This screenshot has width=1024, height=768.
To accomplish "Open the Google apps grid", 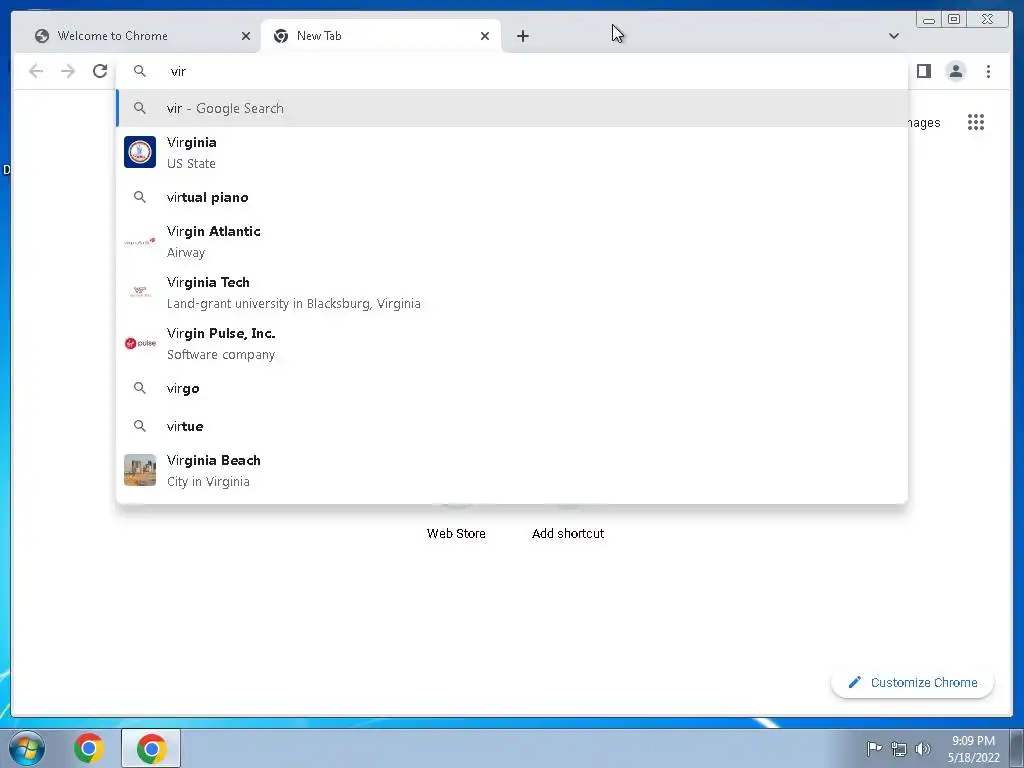I will pyautogui.click(x=976, y=122).
